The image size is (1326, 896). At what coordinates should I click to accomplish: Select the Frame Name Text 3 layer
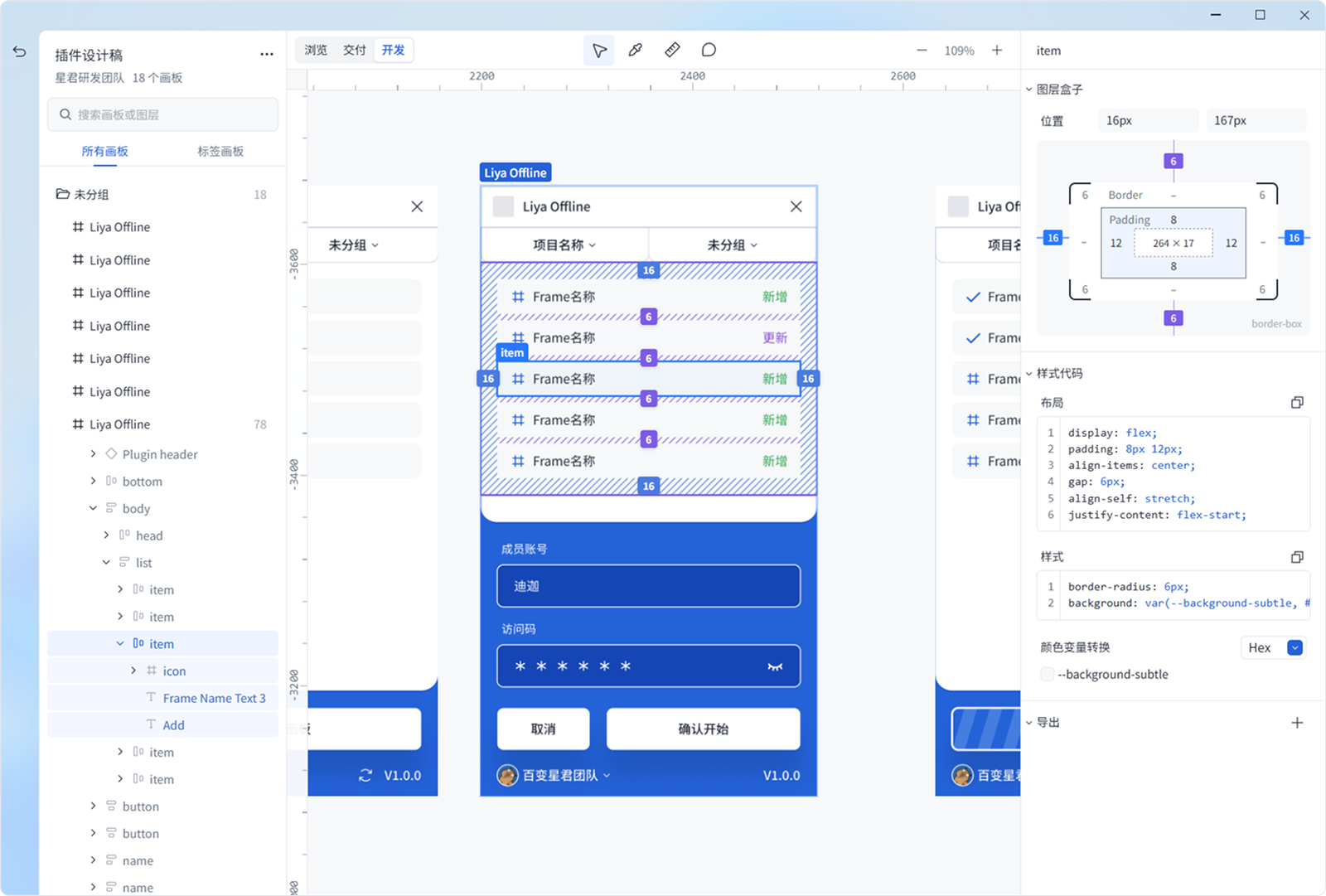pos(162,698)
